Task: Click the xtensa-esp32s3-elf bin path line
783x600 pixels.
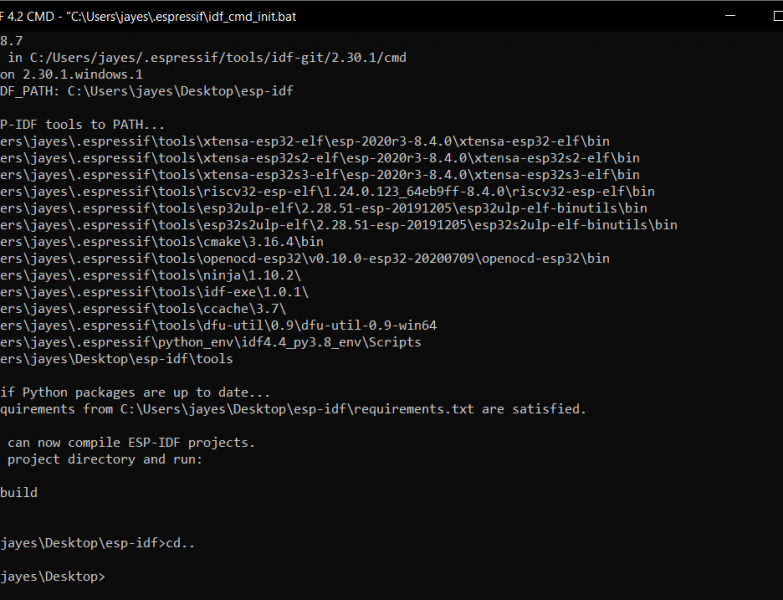Action: (320, 175)
